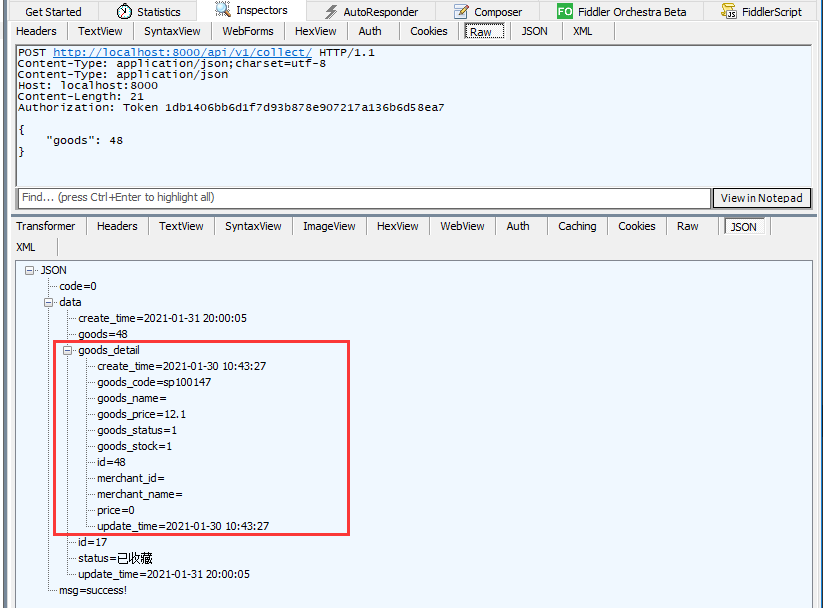Switch request view to XML tab
The width and height of the screenshot is (823, 608).
583,31
